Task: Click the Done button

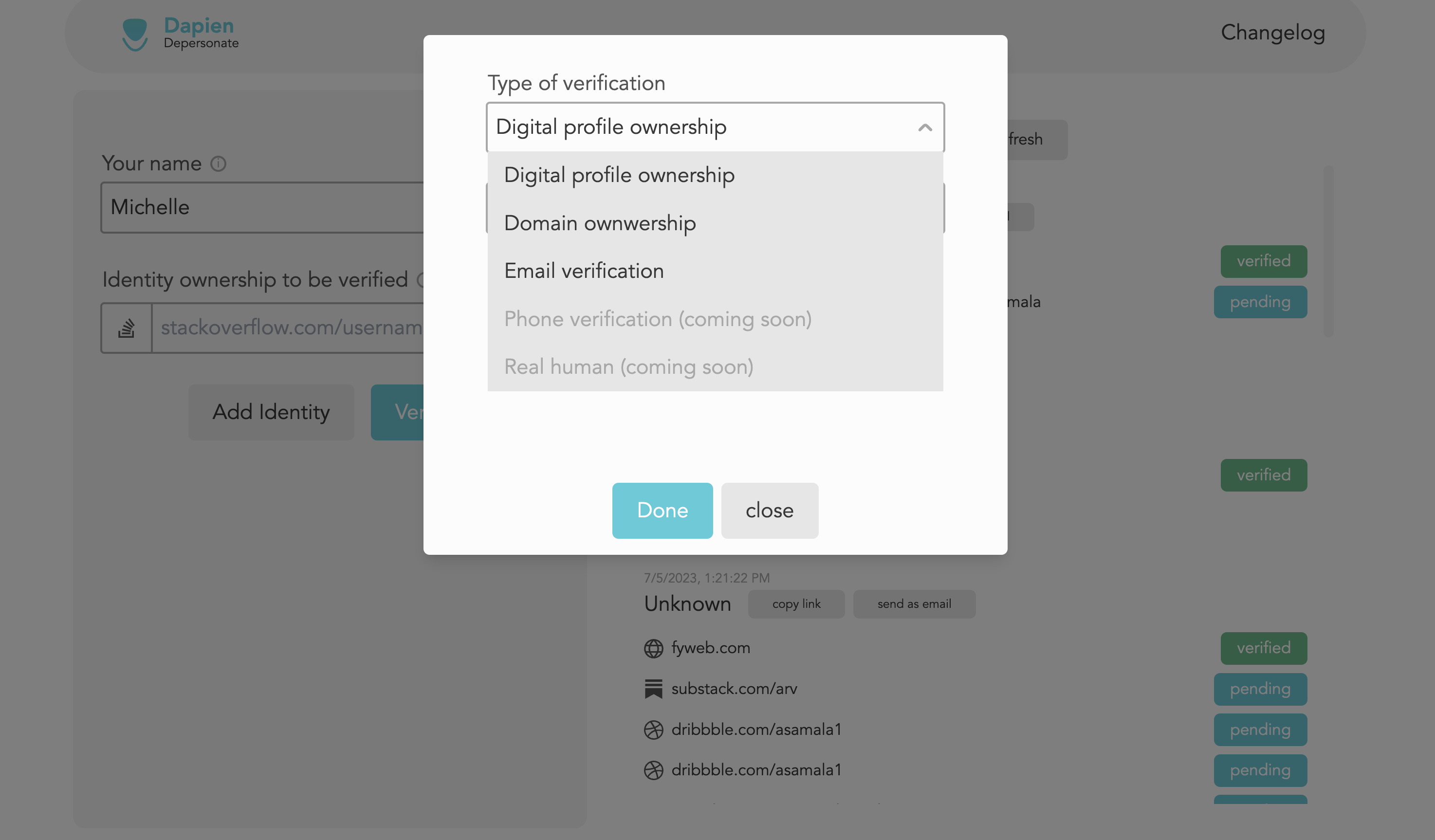Action: pyautogui.click(x=662, y=510)
